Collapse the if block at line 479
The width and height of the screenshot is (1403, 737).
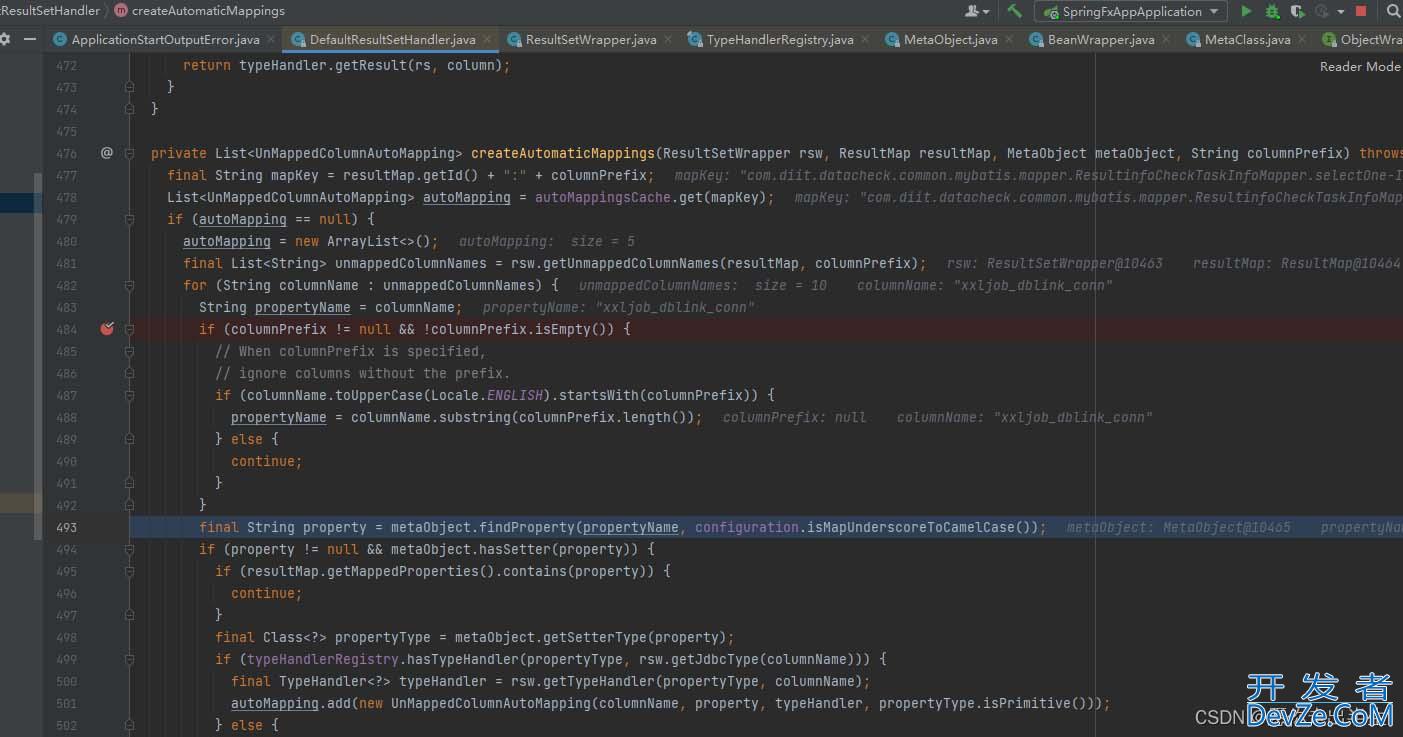click(x=129, y=219)
